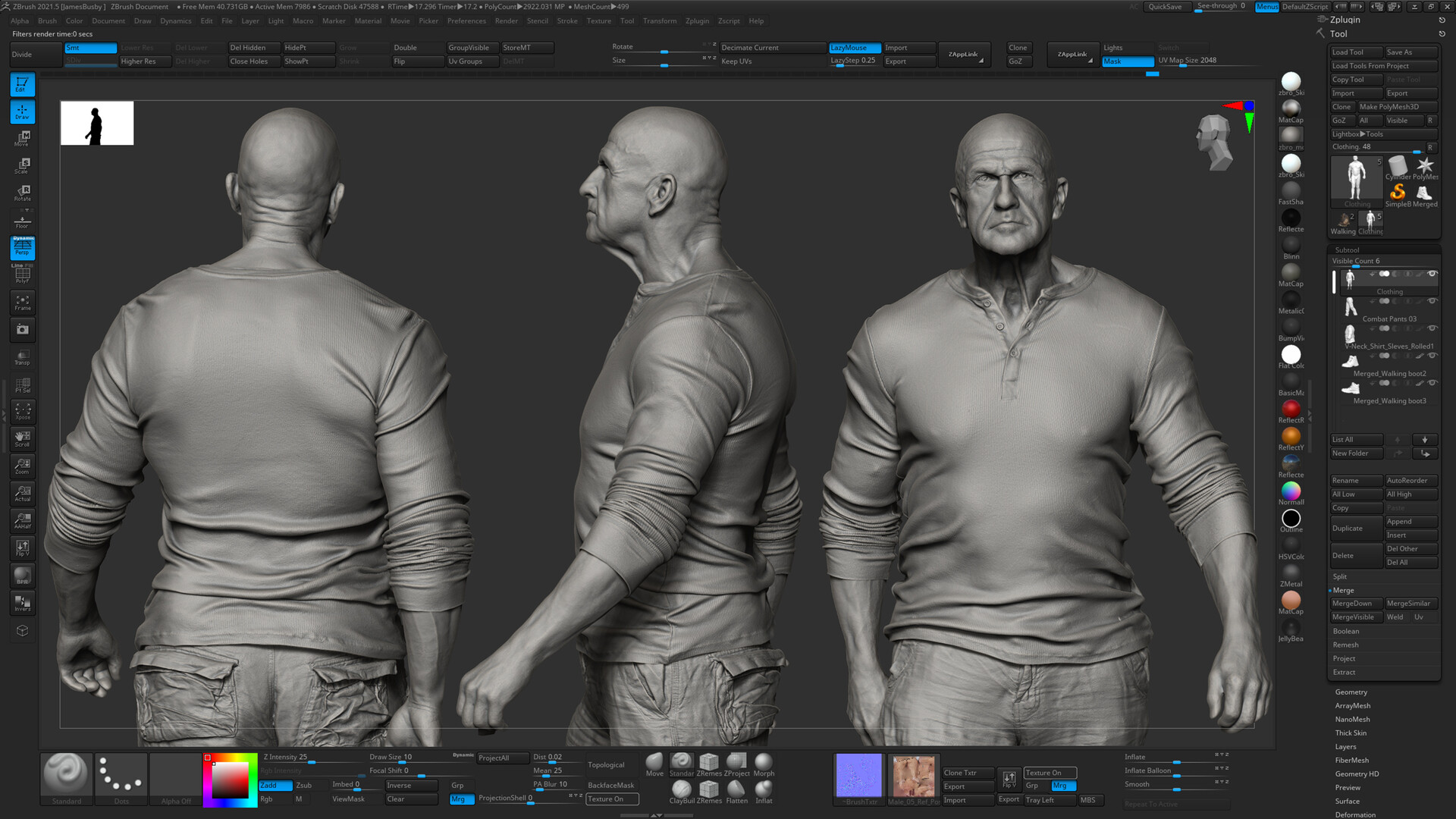Toggle LazyMouse on or off
1456x819 pixels.
point(855,47)
